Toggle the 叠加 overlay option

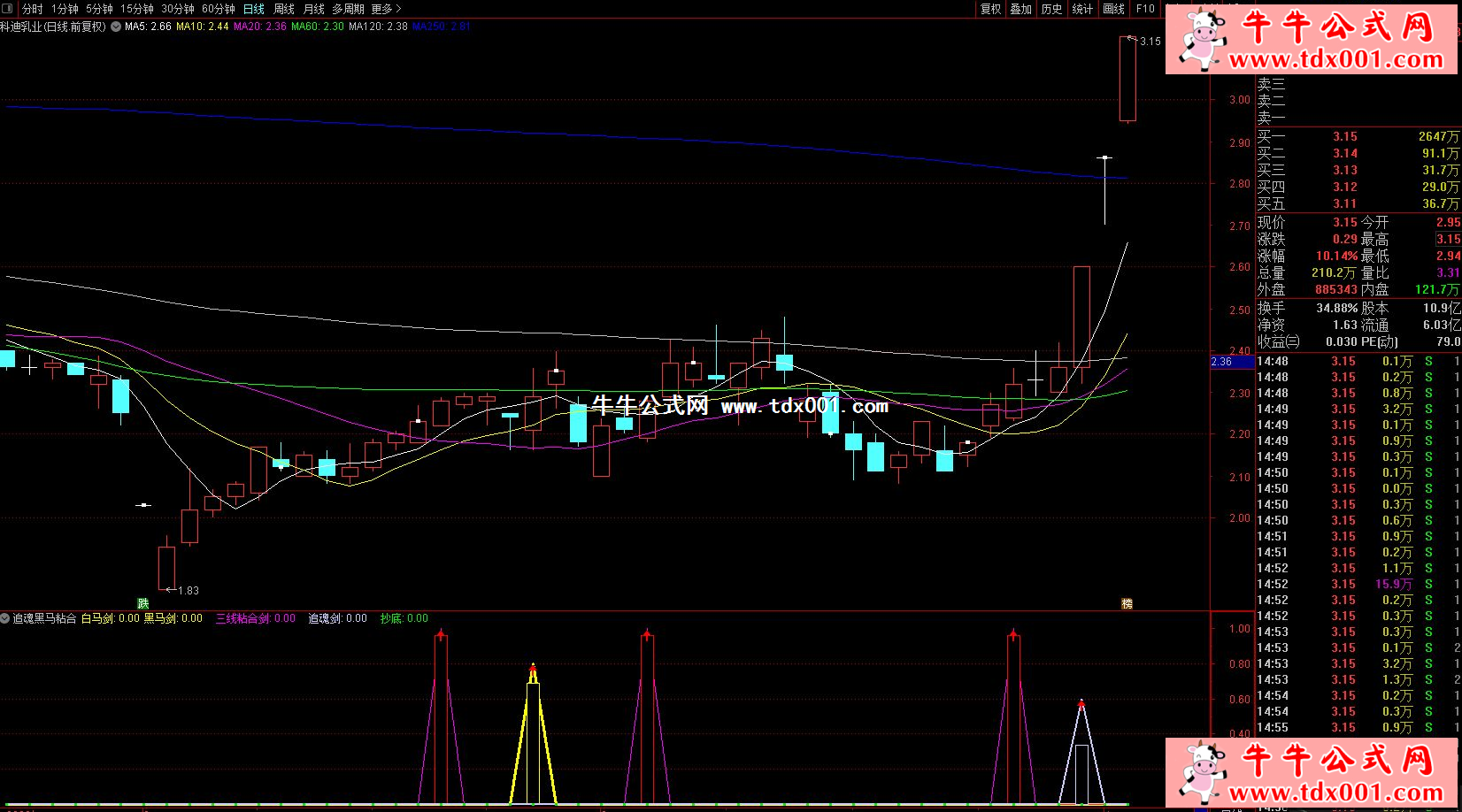[1021, 9]
